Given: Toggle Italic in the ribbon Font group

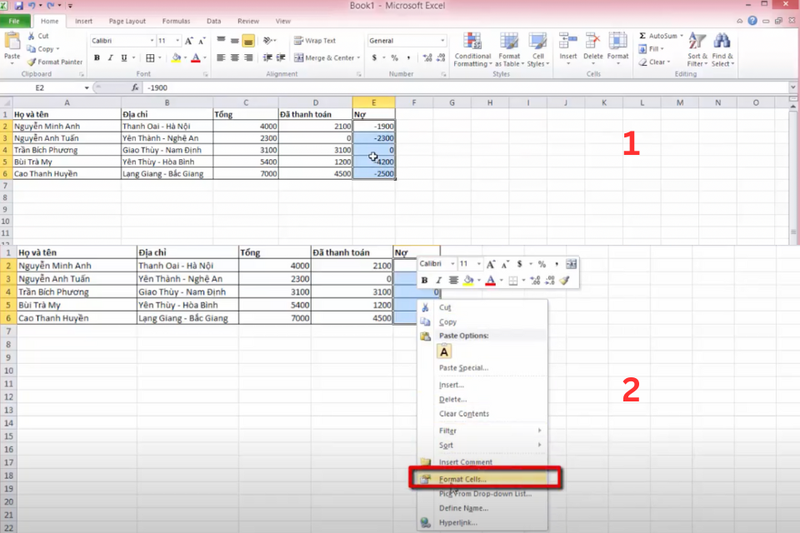Looking at the screenshot, I should 110,58.
